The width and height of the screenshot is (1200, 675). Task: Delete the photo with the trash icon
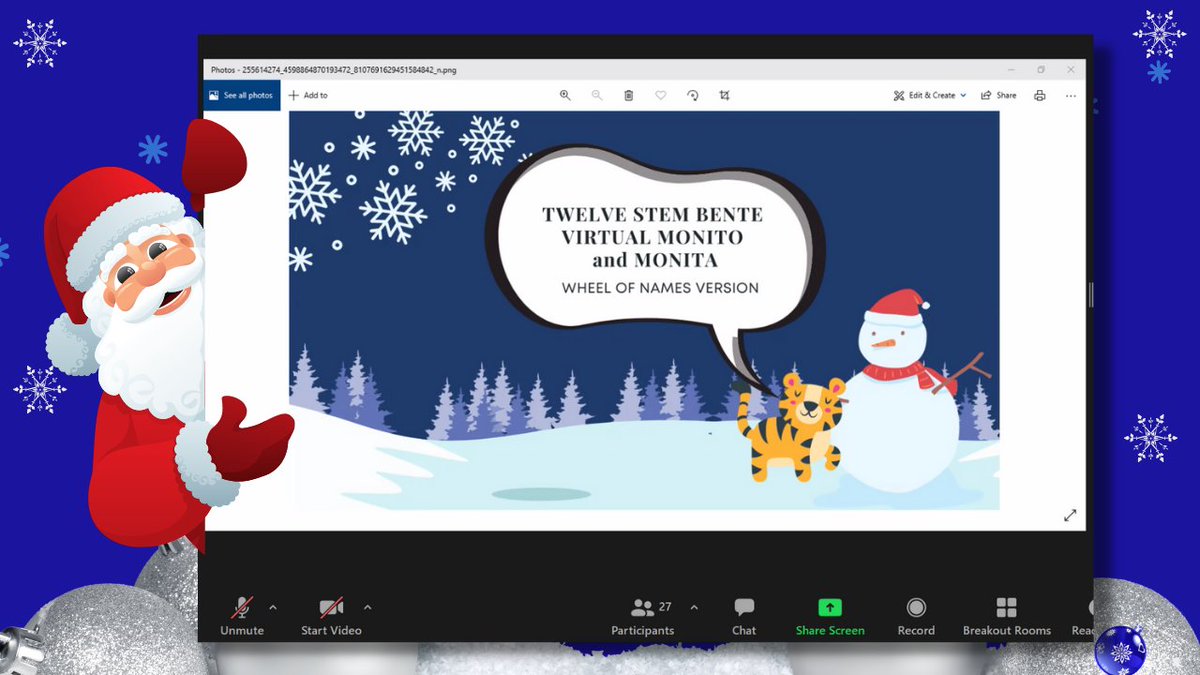[628, 95]
